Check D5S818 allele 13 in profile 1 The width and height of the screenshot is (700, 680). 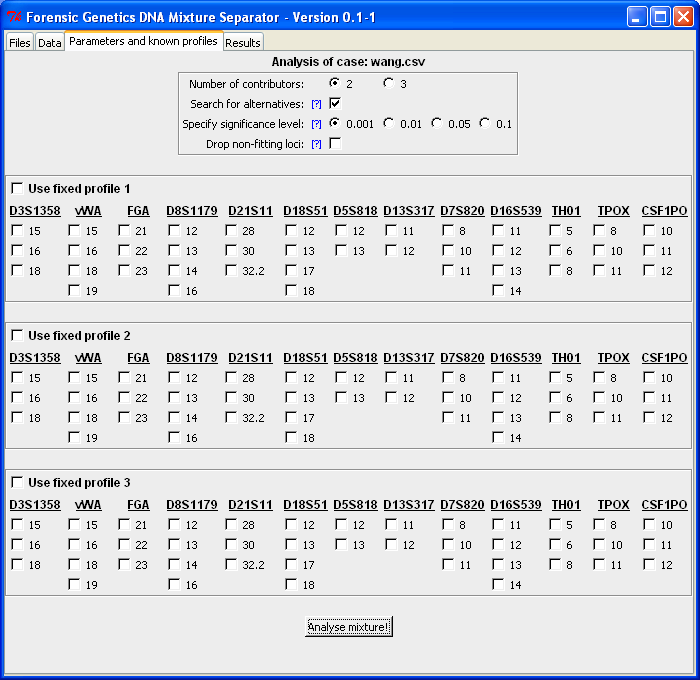pos(342,250)
